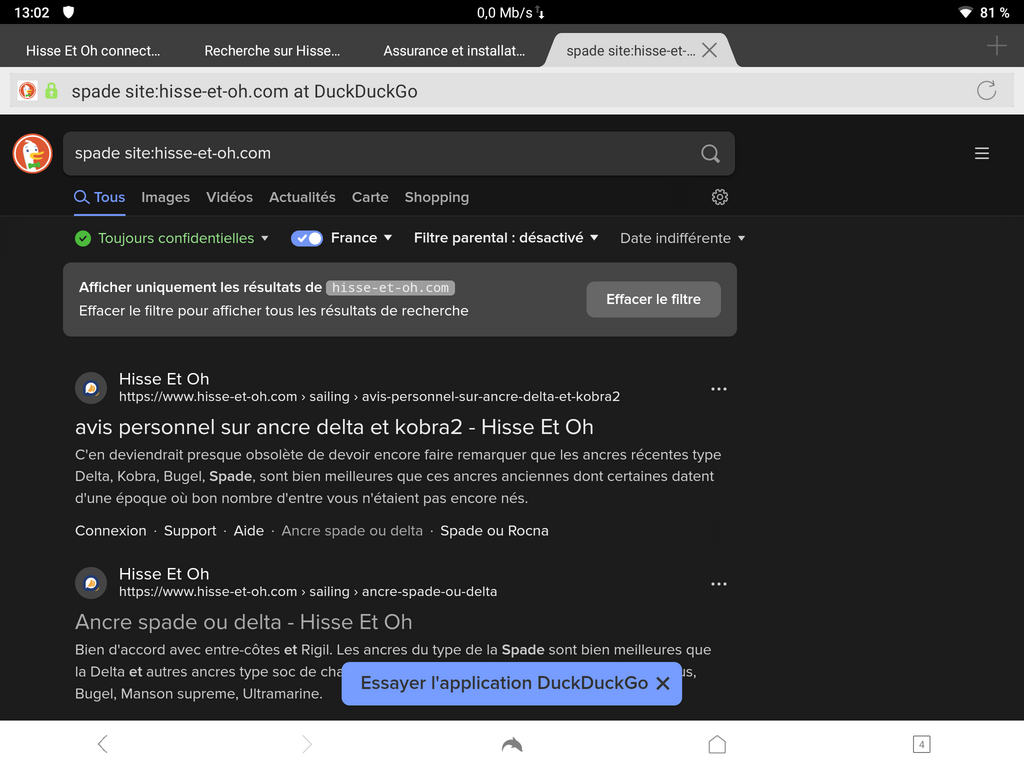
Task: Open a new browser tab with plus icon
Action: pos(997,46)
